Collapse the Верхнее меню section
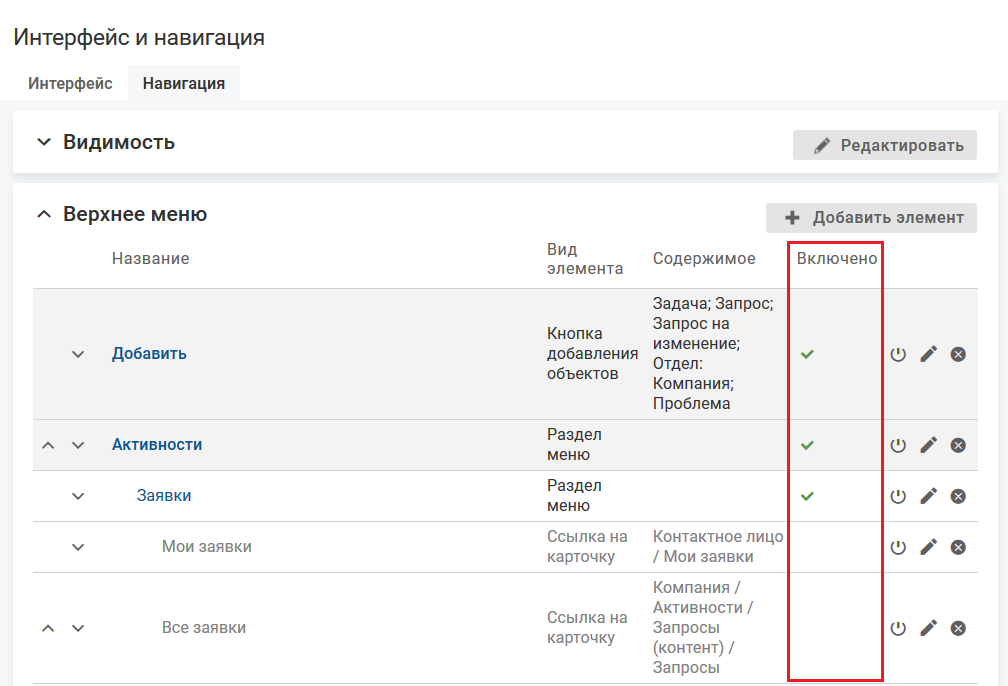The height and width of the screenshot is (686, 1008). pyautogui.click(x=43, y=214)
